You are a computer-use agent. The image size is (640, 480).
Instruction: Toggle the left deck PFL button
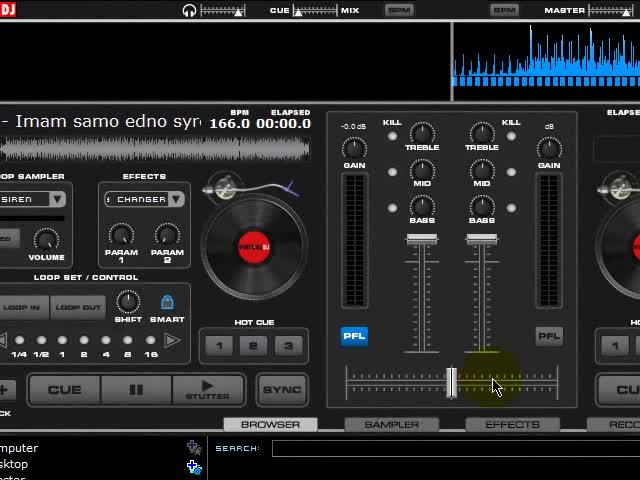[x=354, y=336]
